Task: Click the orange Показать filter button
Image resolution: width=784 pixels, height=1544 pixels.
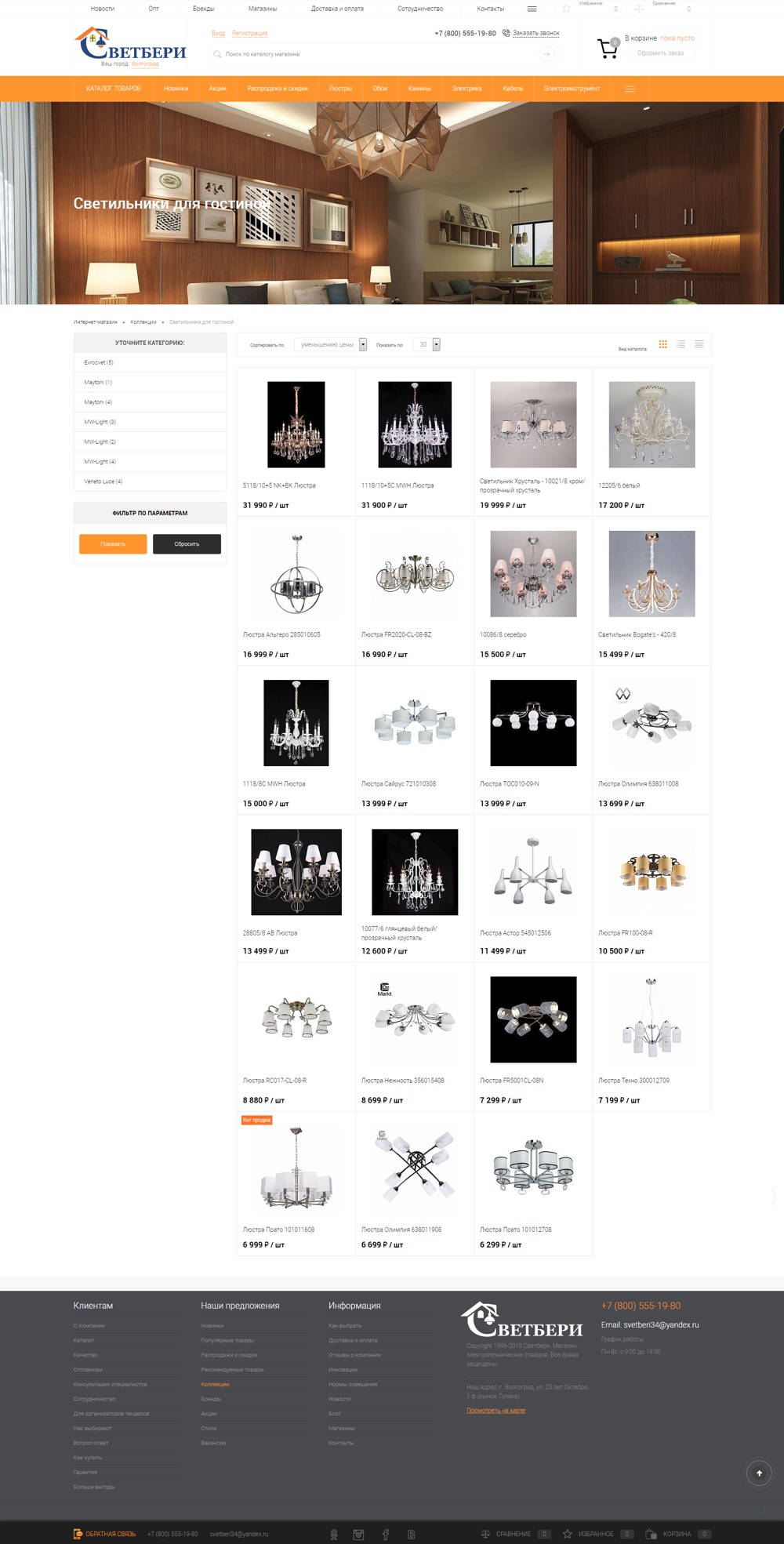Action: pyautogui.click(x=113, y=544)
